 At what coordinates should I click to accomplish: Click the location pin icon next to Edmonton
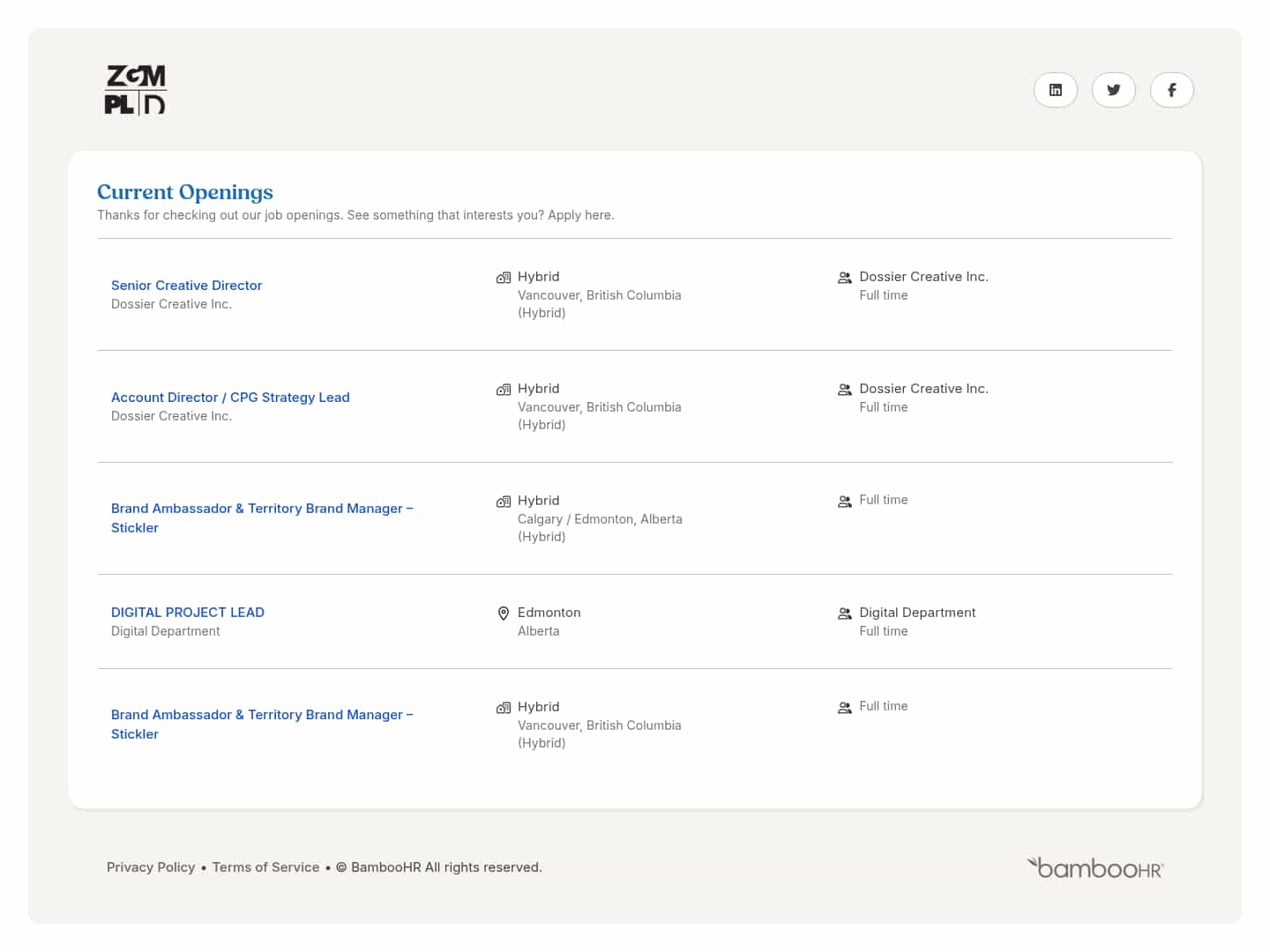(x=504, y=613)
